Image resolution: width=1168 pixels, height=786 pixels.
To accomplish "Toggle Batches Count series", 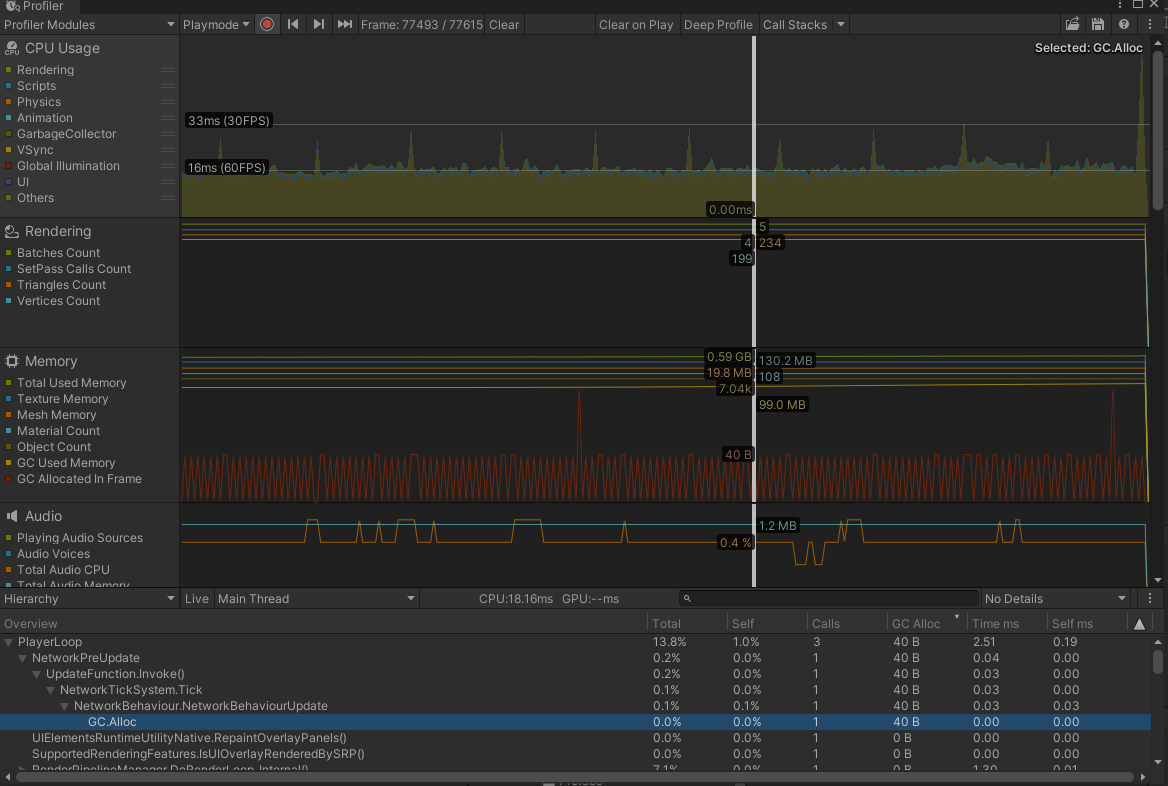I will (8, 253).
